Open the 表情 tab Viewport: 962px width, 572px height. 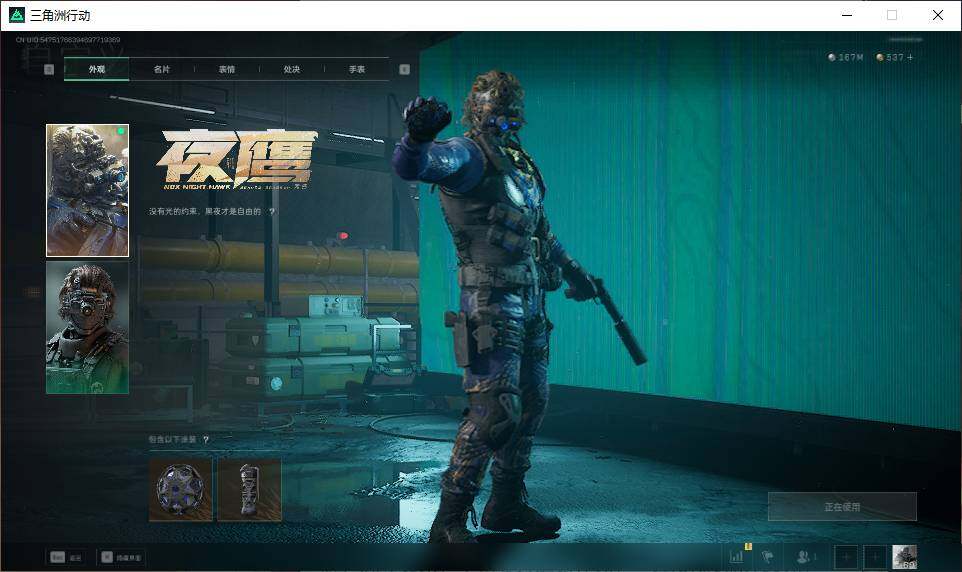click(x=226, y=69)
